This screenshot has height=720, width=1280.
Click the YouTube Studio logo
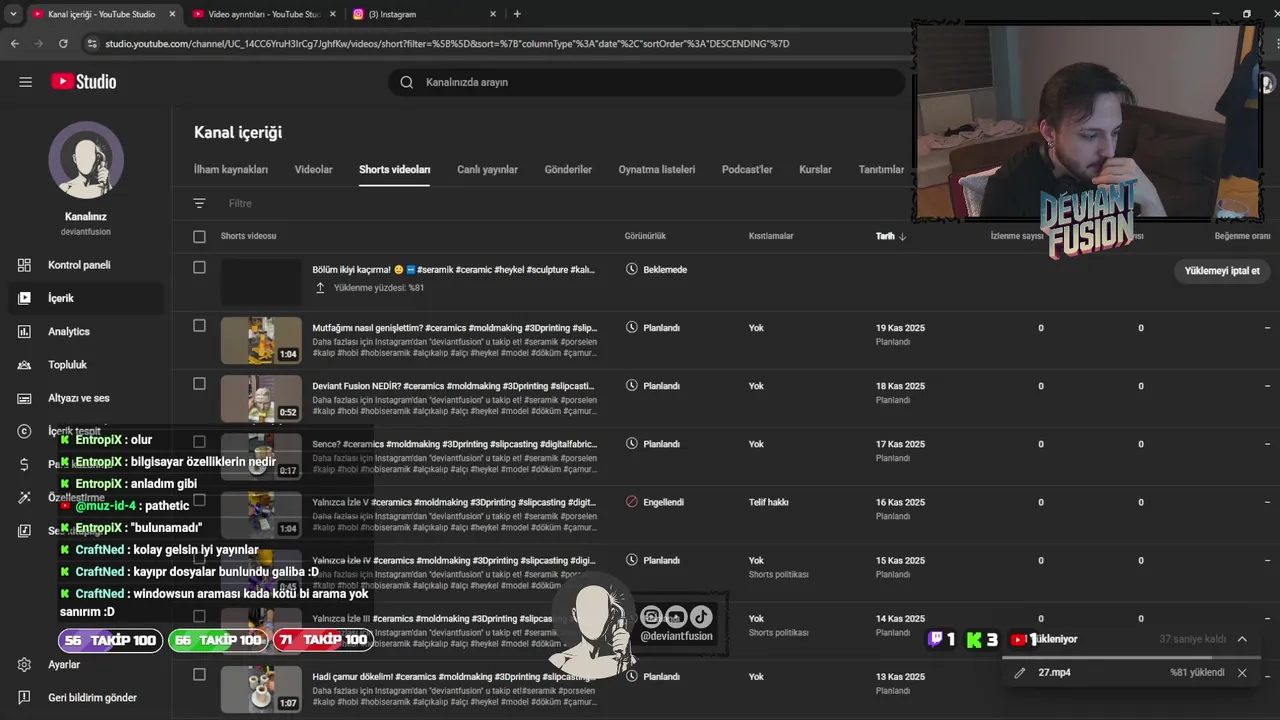[84, 82]
